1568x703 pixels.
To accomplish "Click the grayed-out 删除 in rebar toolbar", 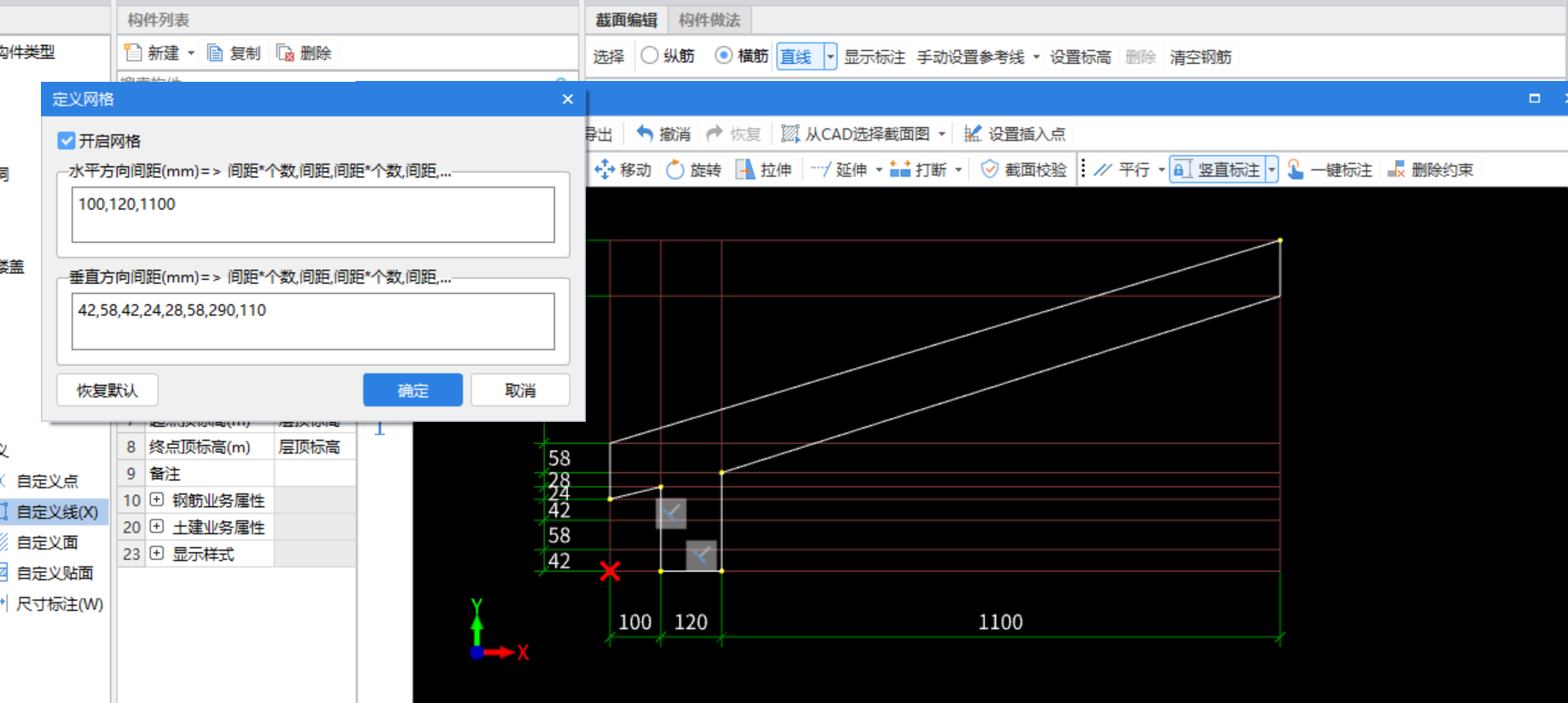I will click(x=1140, y=57).
